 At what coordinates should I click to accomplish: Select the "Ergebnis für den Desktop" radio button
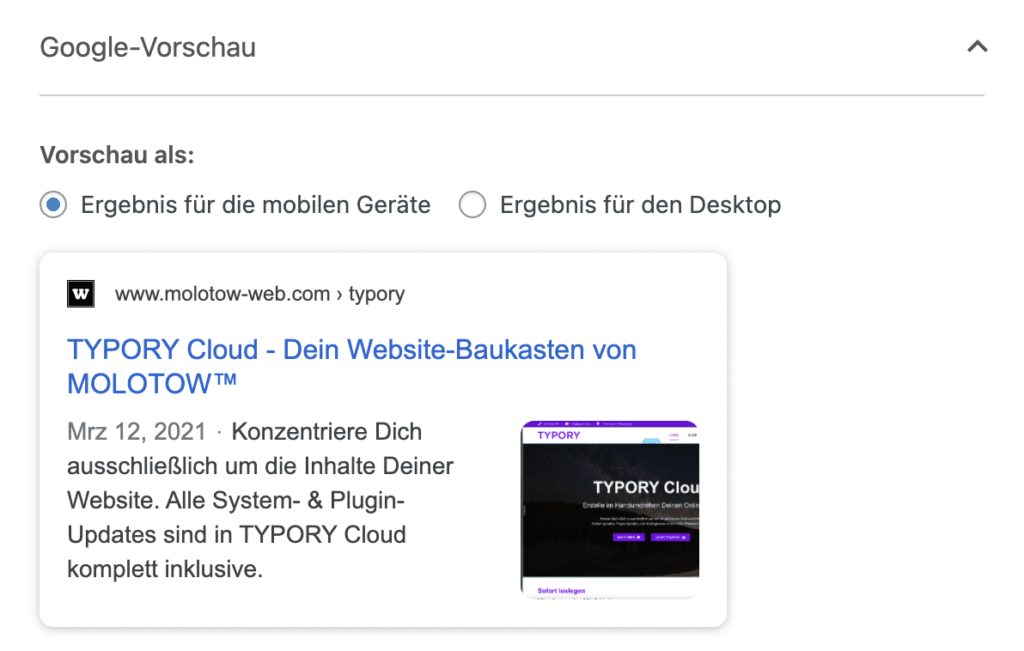[471, 204]
